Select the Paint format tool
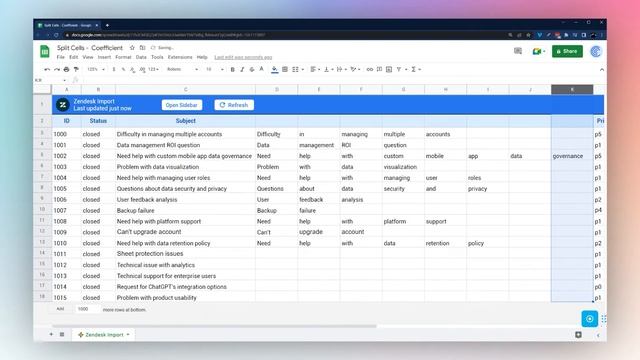 point(76,69)
